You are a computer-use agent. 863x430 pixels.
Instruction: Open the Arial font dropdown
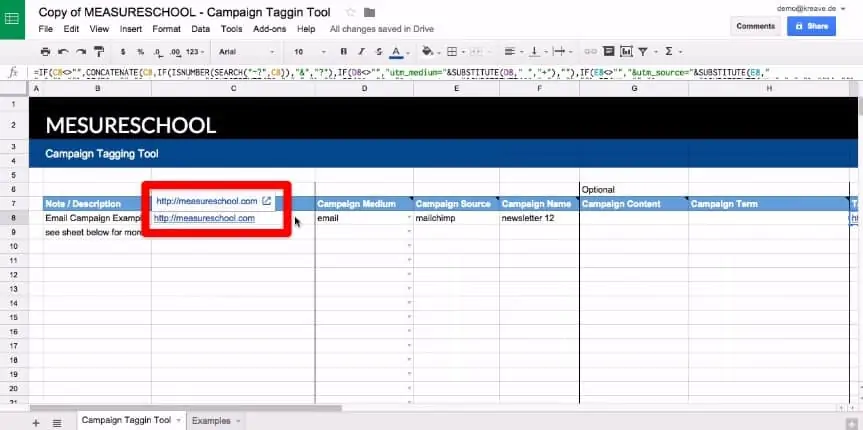[246, 52]
